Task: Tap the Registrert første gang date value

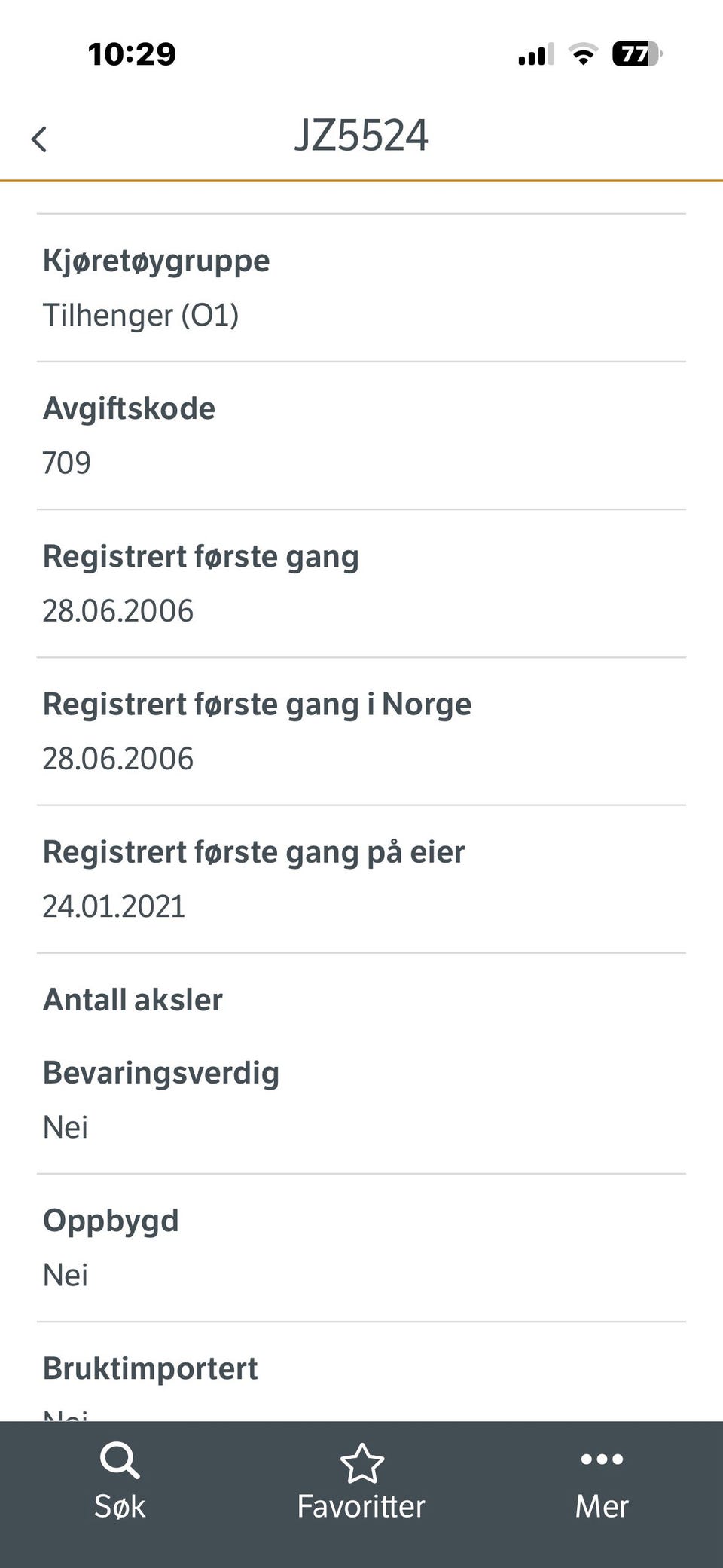Action: (x=118, y=610)
